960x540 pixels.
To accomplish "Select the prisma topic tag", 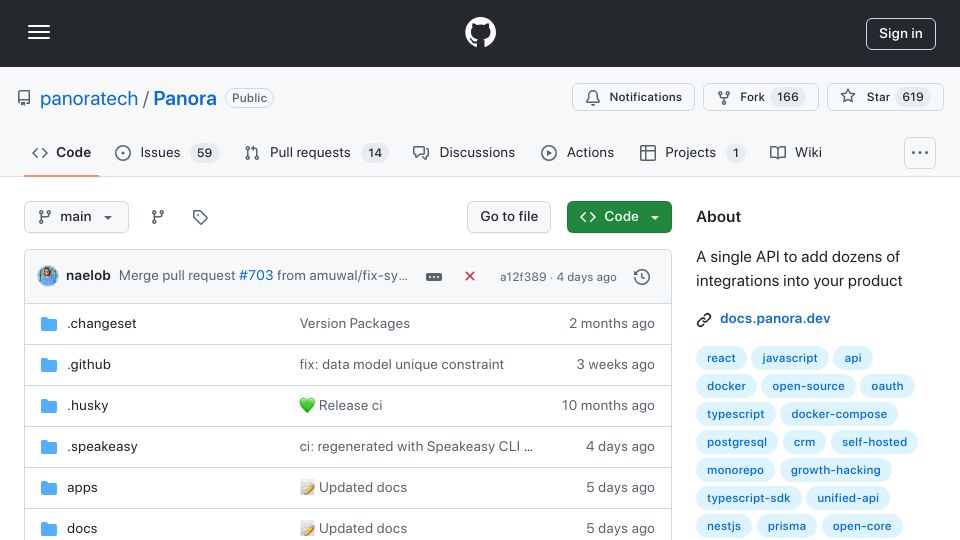I will 787,527.
